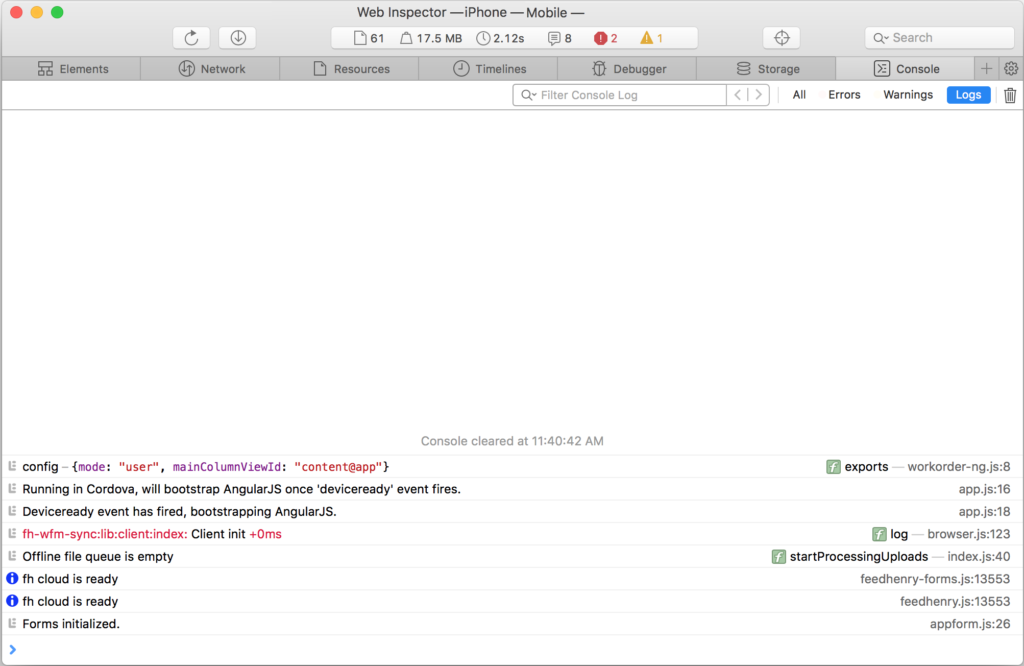Open inspector settings gear icon
This screenshot has width=1024, height=666.
[x=1011, y=69]
